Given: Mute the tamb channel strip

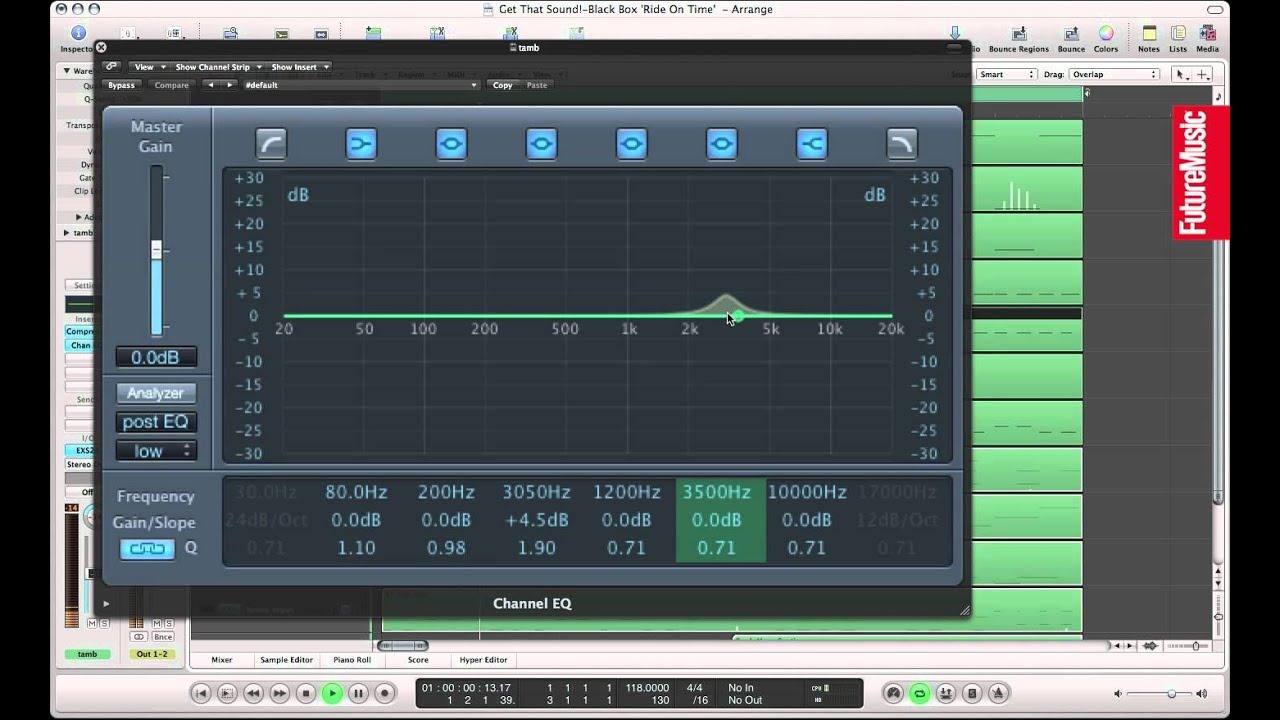Looking at the screenshot, I should pyautogui.click(x=93, y=623).
